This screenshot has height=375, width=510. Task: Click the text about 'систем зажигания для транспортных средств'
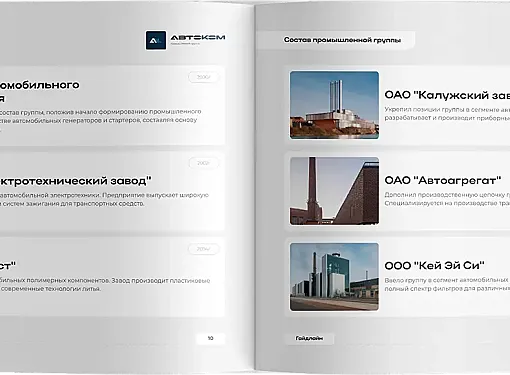[x=72, y=204]
